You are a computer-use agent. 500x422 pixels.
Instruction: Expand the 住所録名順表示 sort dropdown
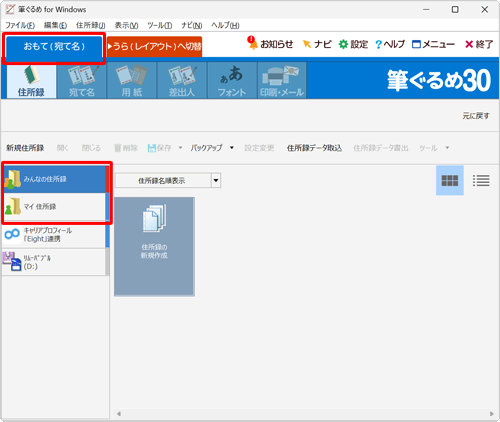point(216,181)
